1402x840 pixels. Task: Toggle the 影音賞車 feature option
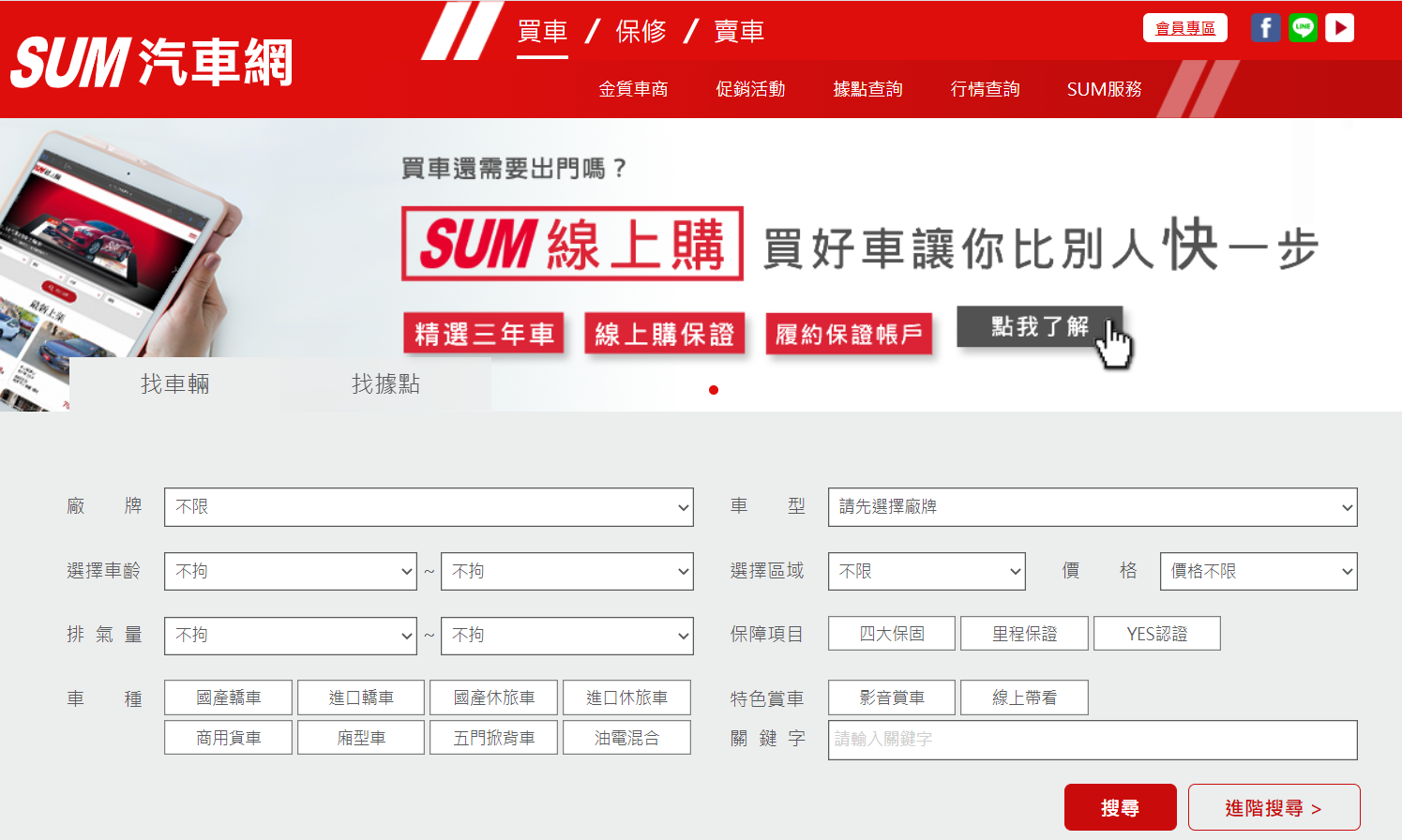click(x=891, y=697)
